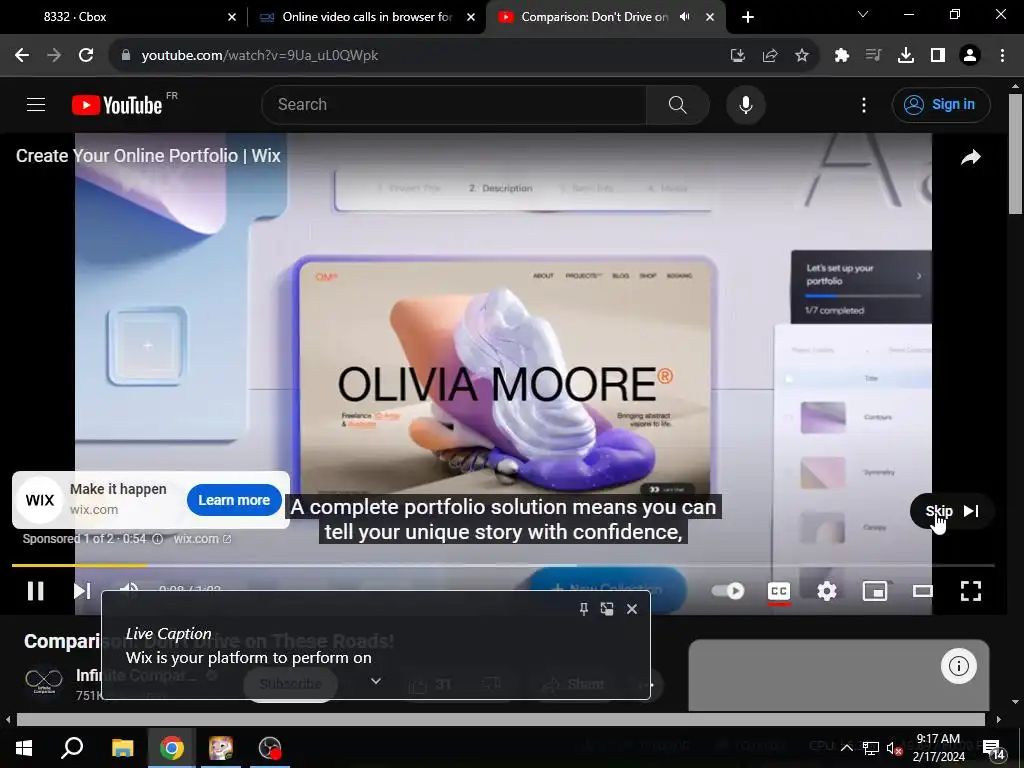This screenshot has height=768, width=1024.
Task: Pin the Live Caption box
Action: pyautogui.click(x=583, y=609)
